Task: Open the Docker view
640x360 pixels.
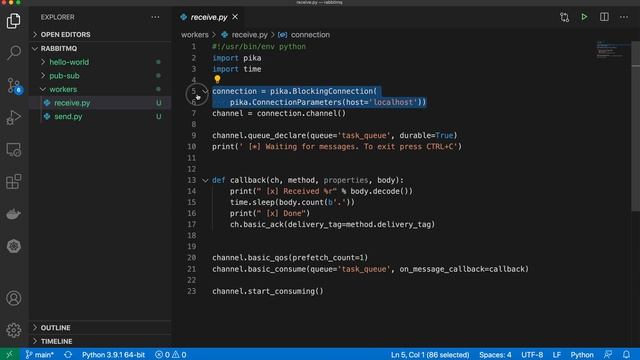Action: pos(13,213)
